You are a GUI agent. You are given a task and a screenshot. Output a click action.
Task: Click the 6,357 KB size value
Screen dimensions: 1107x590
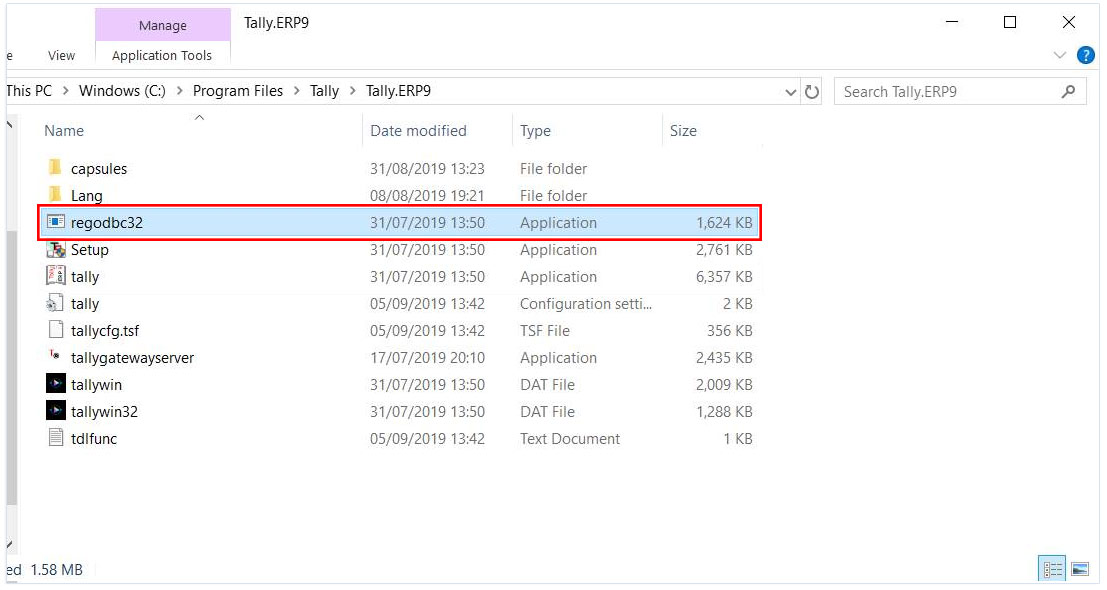[x=724, y=277]
